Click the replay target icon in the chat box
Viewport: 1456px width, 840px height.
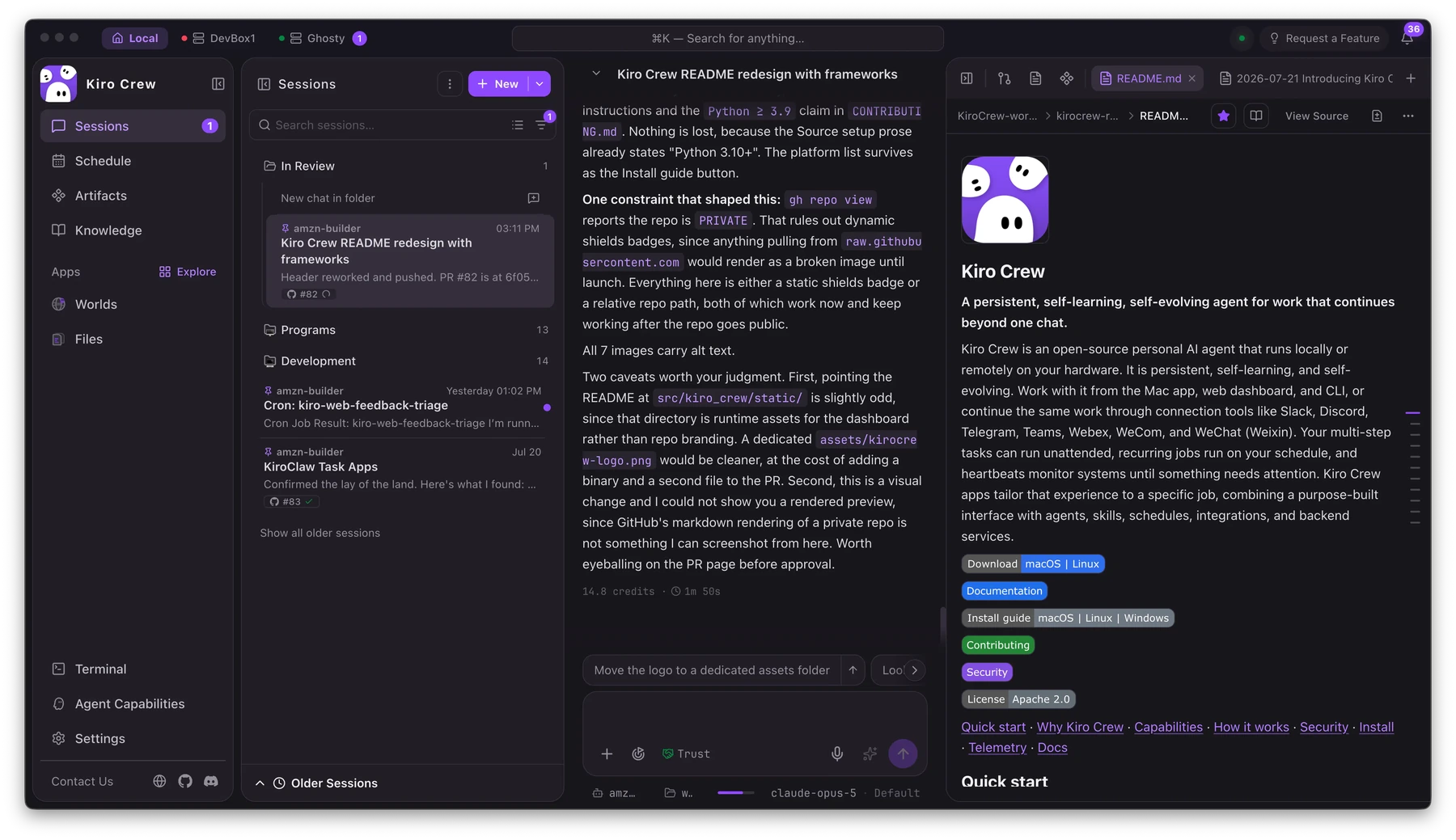click(x=638, y=753)
